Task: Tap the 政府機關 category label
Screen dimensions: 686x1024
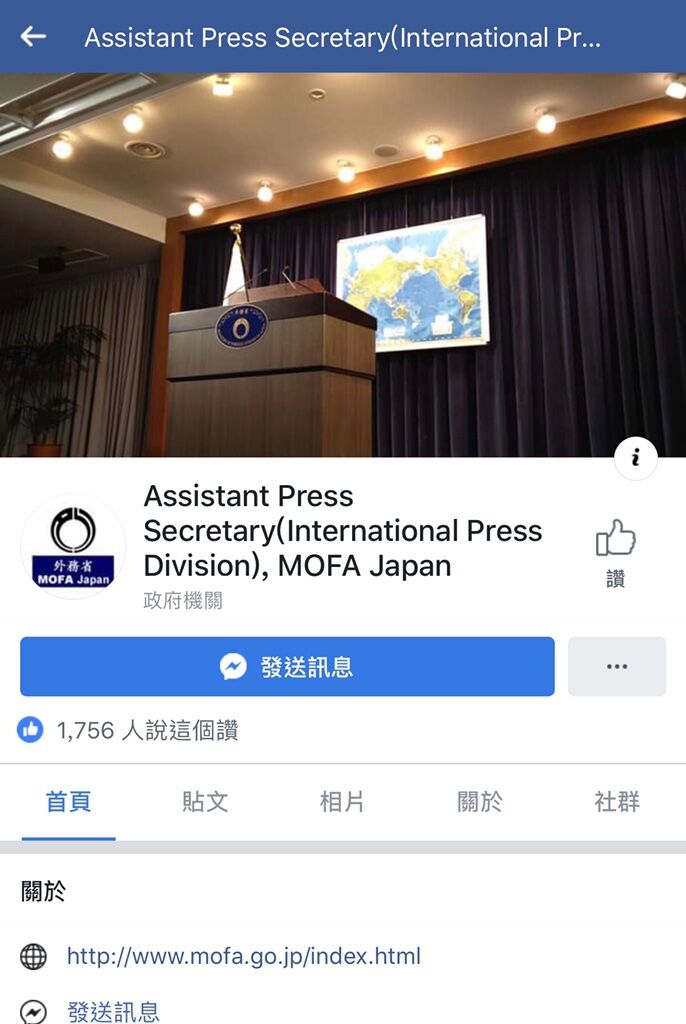Action: point(183,600)
